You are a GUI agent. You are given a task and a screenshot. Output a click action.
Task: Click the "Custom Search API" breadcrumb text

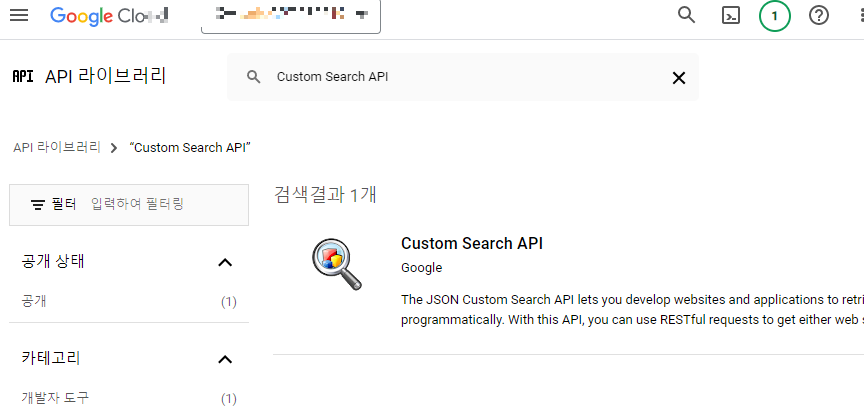click(x=190, y=148)
